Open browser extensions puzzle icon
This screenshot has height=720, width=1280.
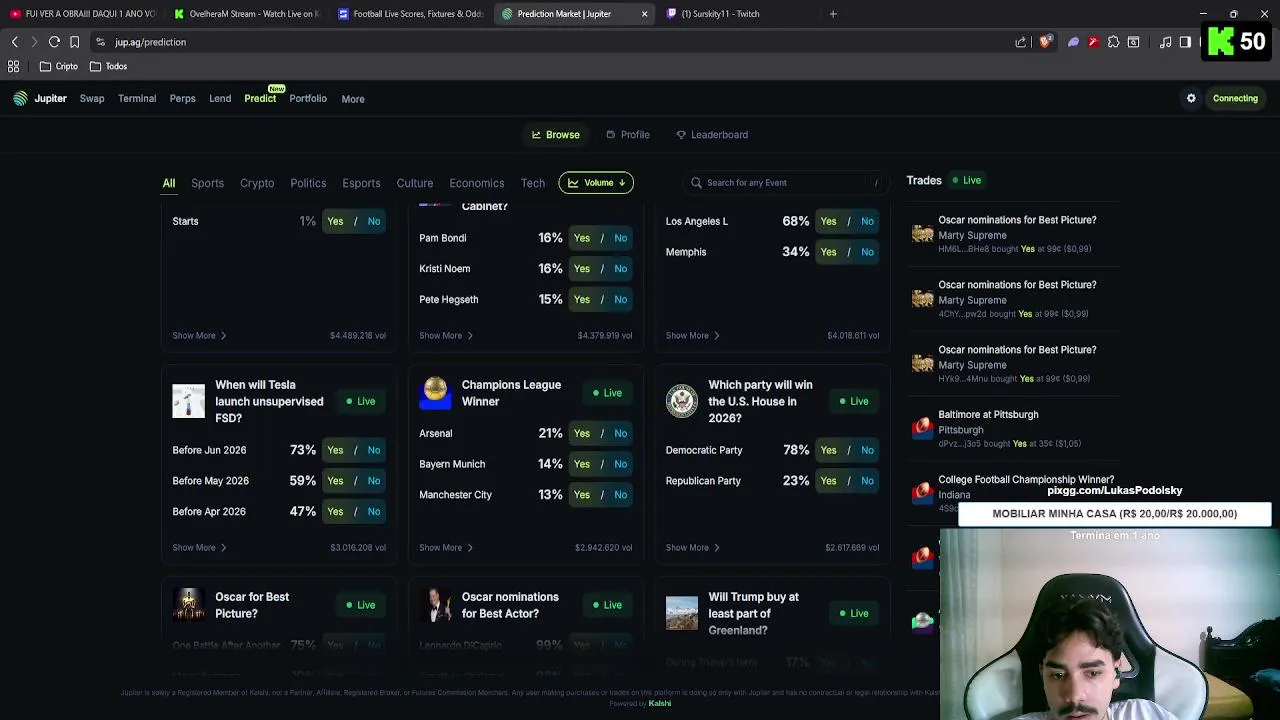(x=1113, y=42)
